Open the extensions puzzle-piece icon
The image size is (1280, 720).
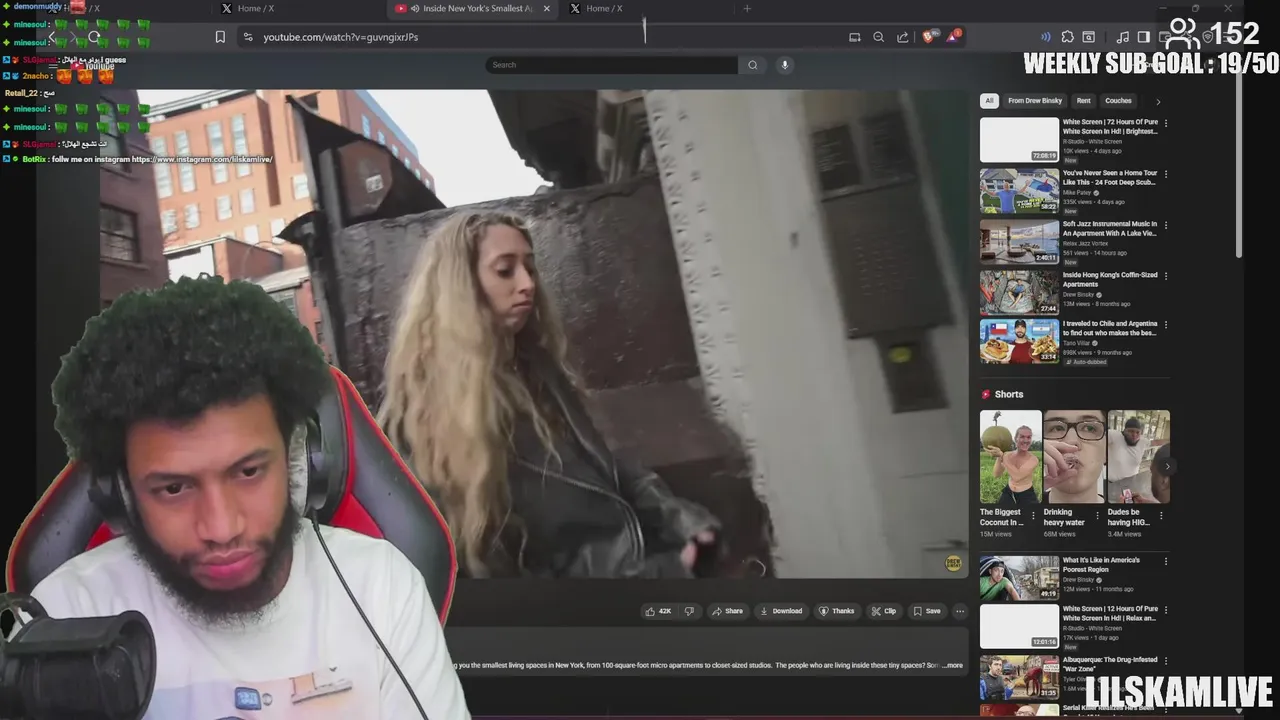tap(1068, 37)
